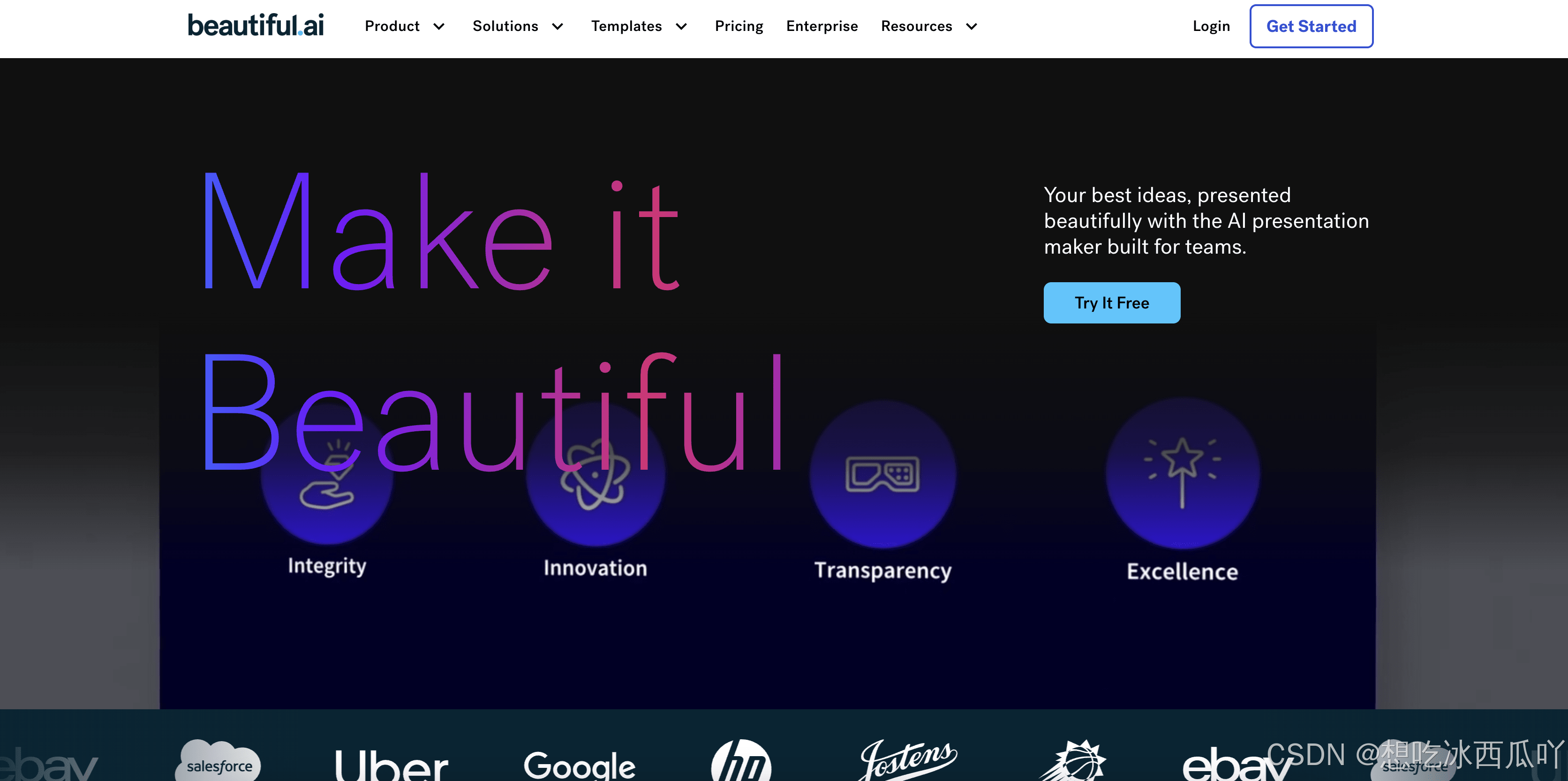Click the Google logo
The height and width of the screenshot is (781, 1568).
[579, 765]
